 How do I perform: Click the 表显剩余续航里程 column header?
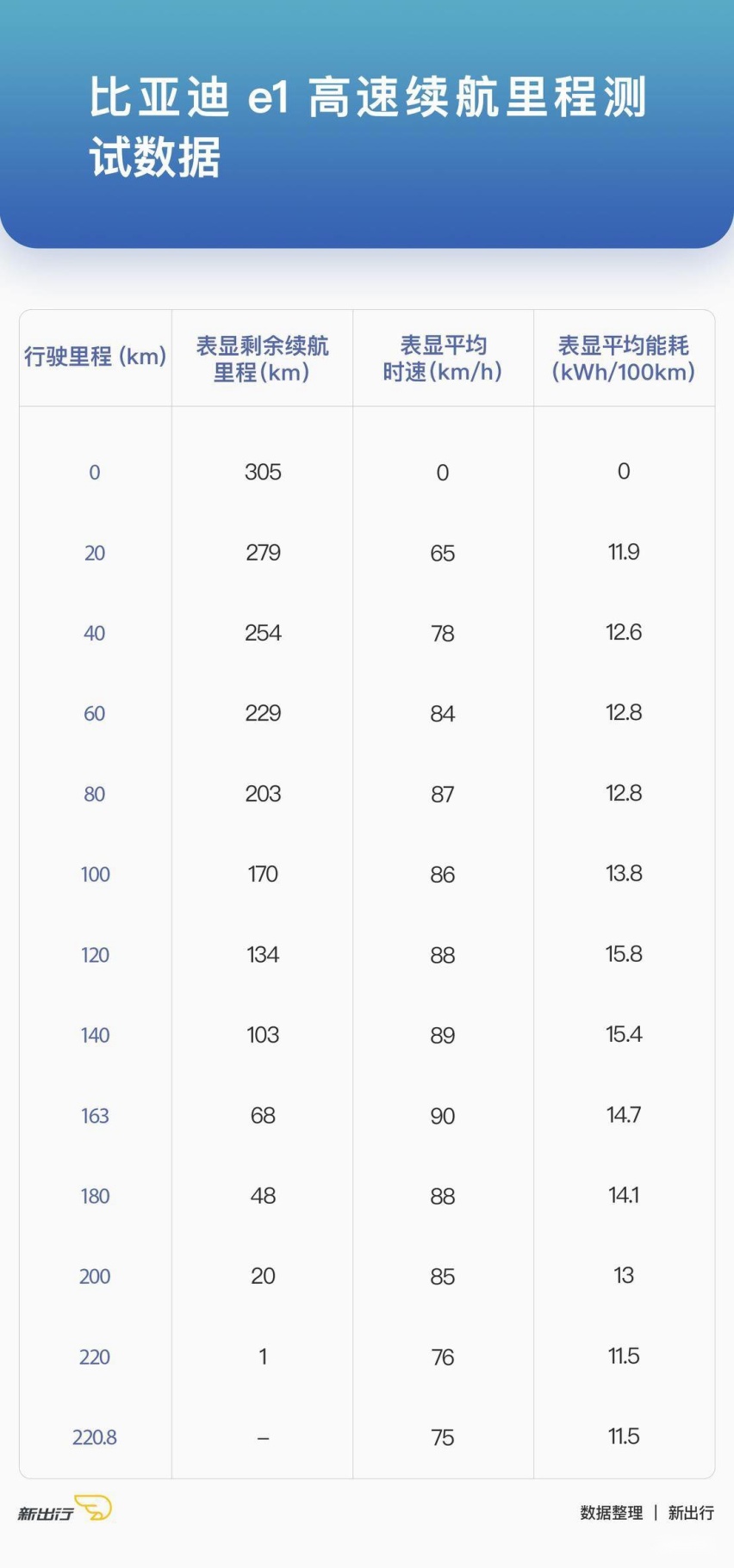(262, 359)
